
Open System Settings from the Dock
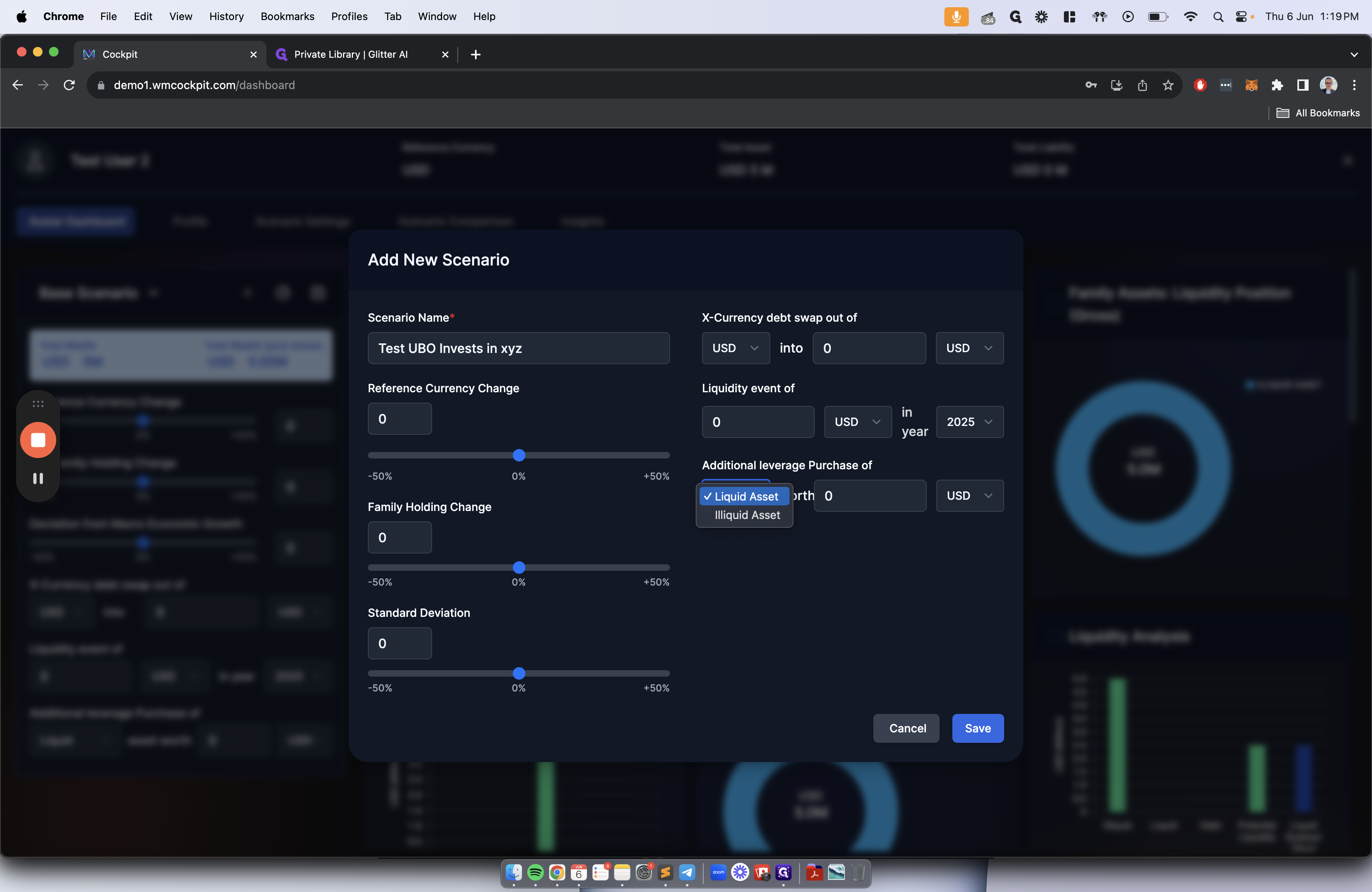coord(643,872)
